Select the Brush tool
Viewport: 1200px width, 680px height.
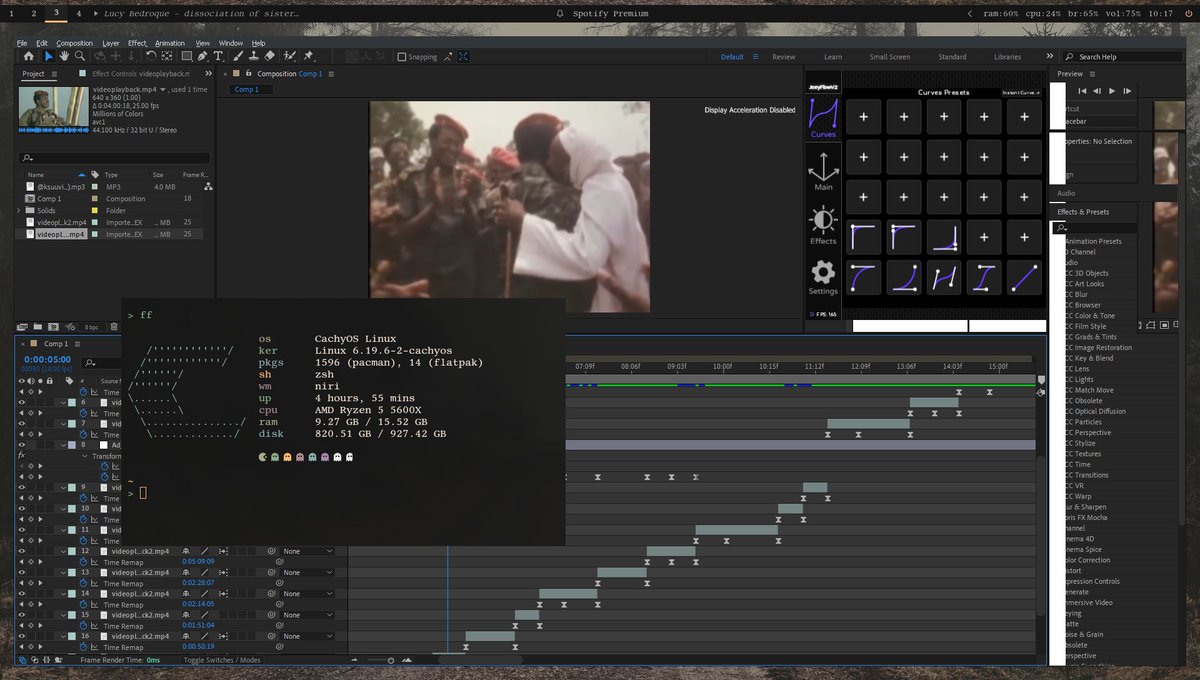[237, 56]
